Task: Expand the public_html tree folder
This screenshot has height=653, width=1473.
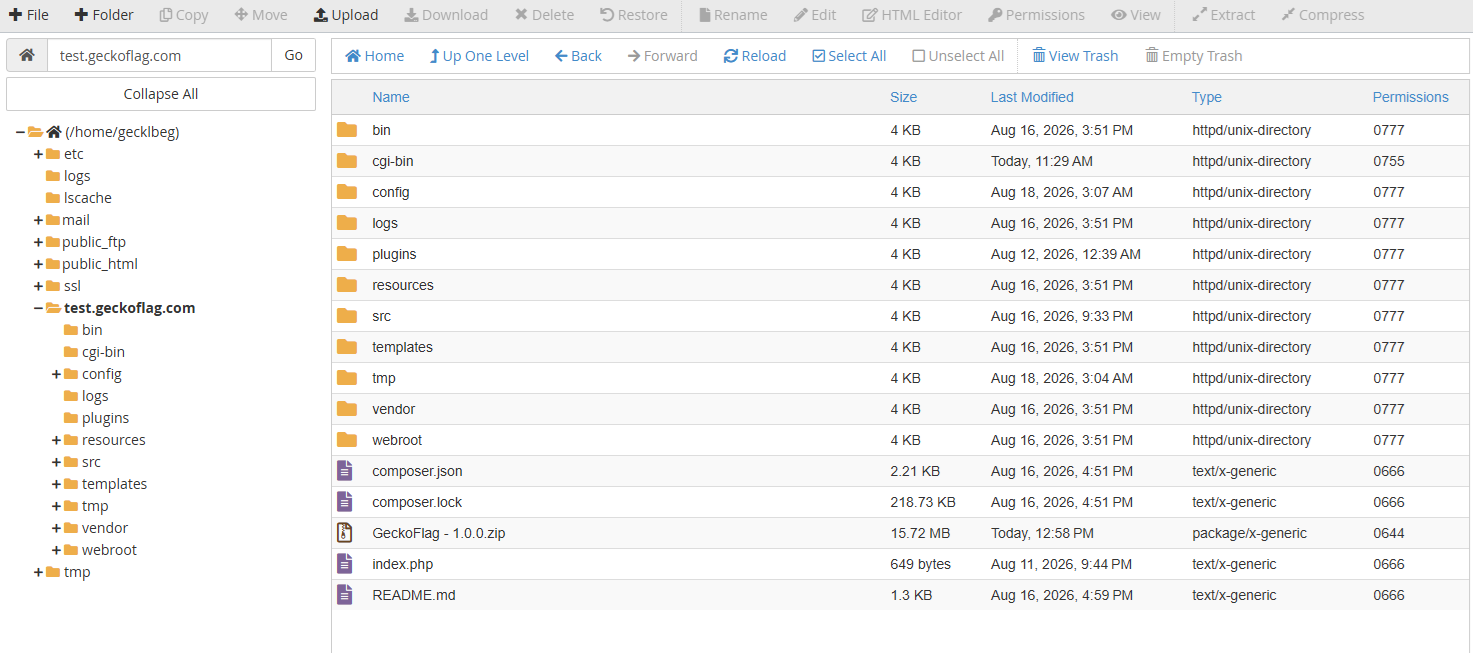Action: (x=38, y=264)
